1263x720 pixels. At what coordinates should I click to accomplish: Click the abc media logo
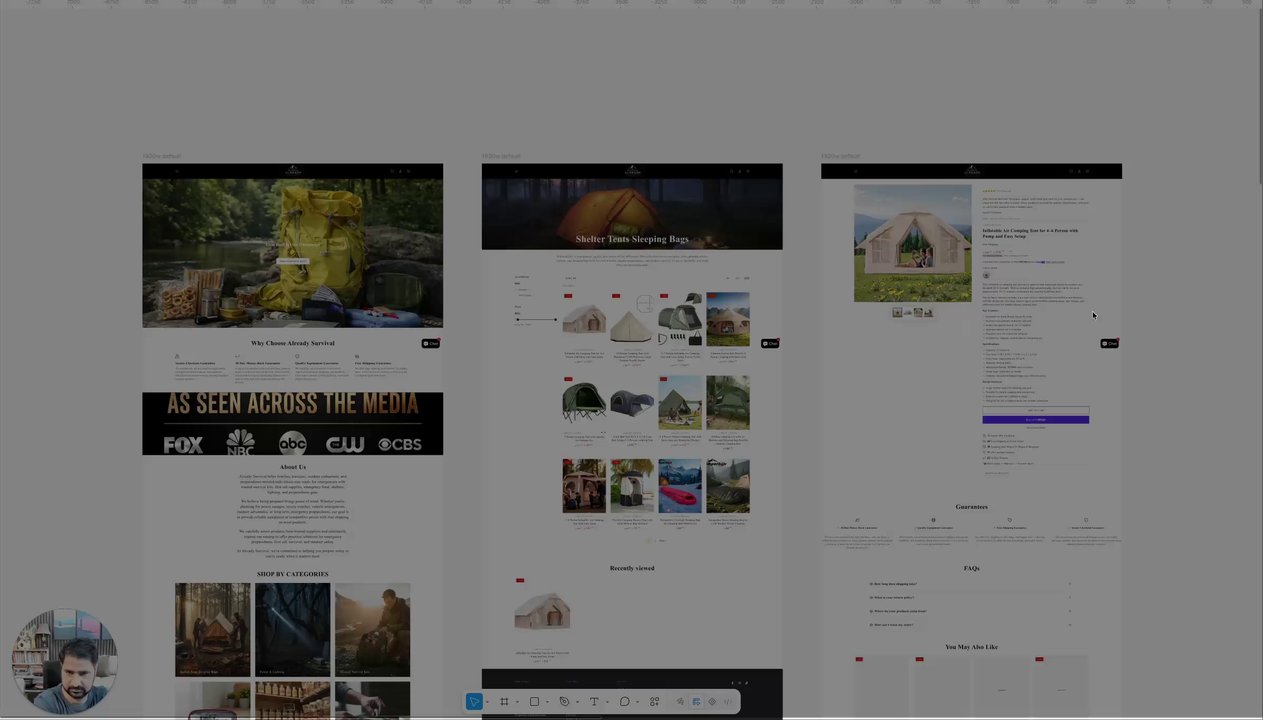point(293,444)
